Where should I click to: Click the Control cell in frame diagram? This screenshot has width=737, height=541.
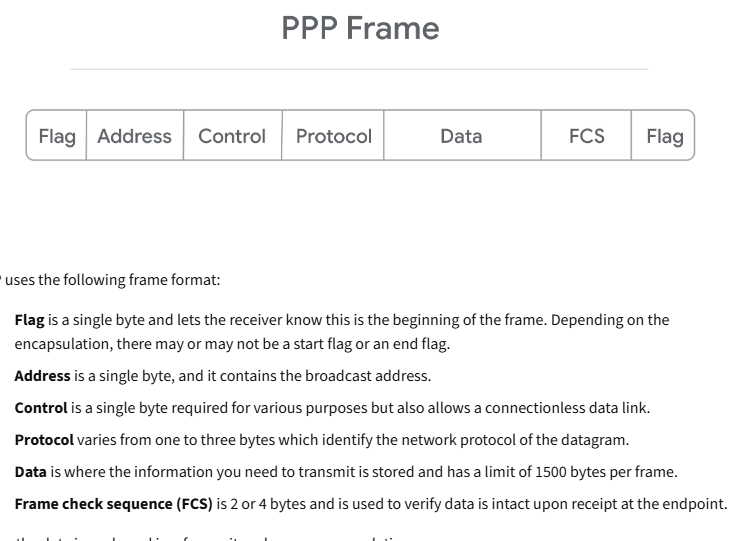pos(233,136)
